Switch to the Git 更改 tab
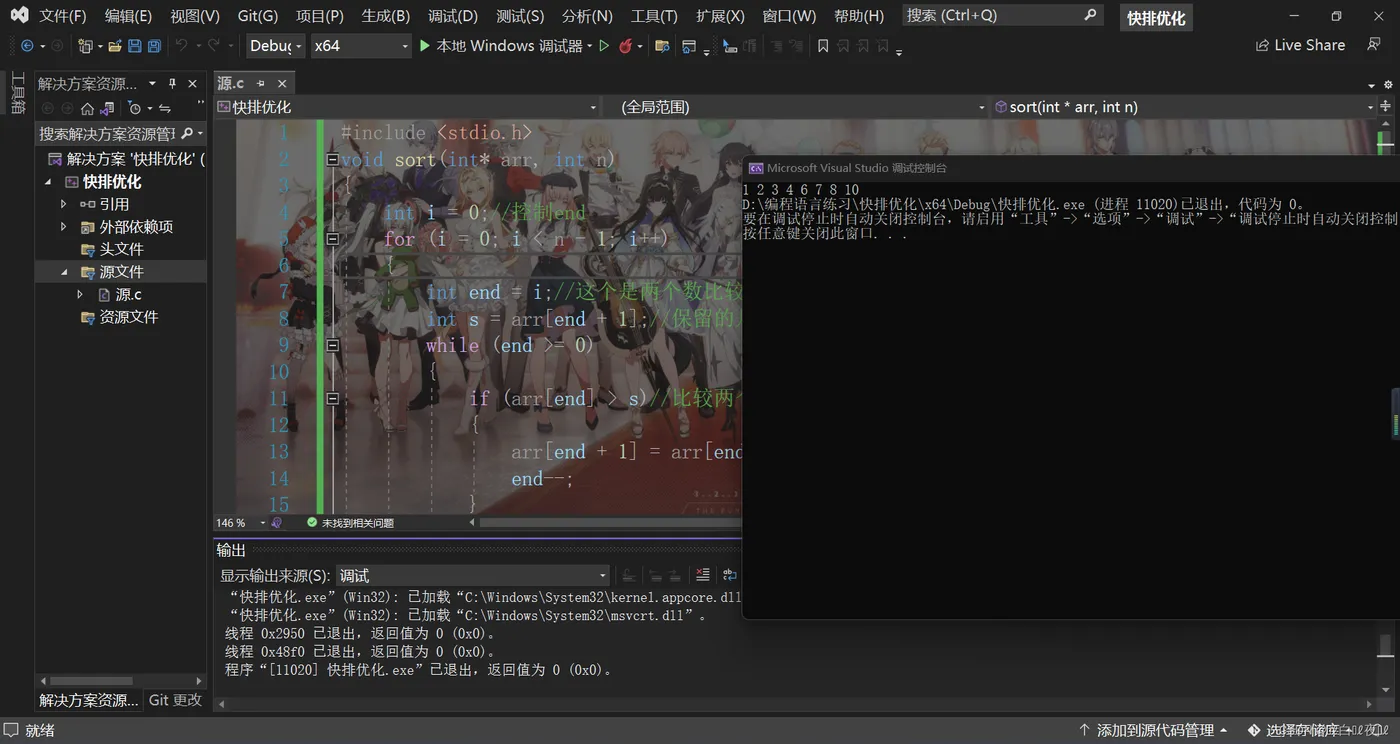 175,700
